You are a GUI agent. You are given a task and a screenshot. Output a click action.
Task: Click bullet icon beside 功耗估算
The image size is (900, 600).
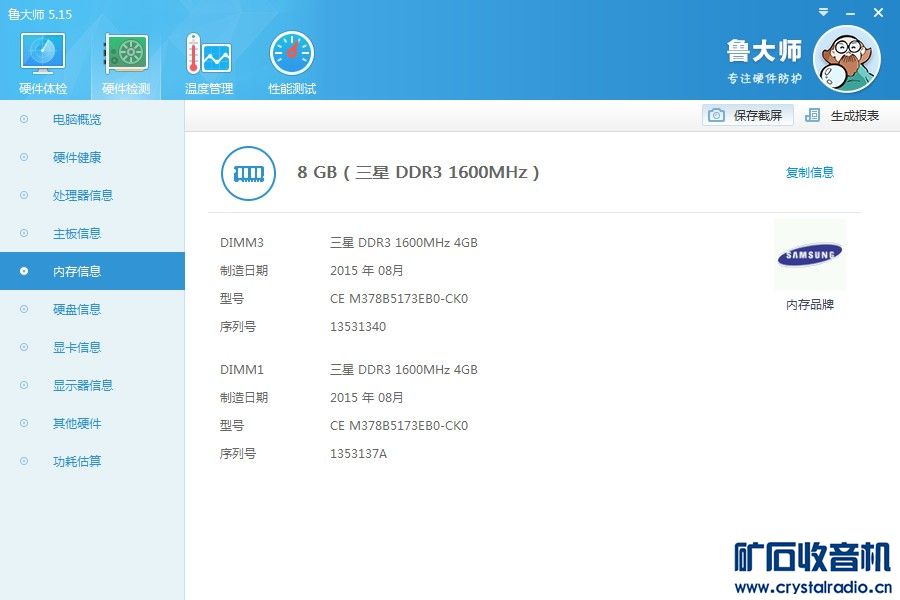click(24, 461)
